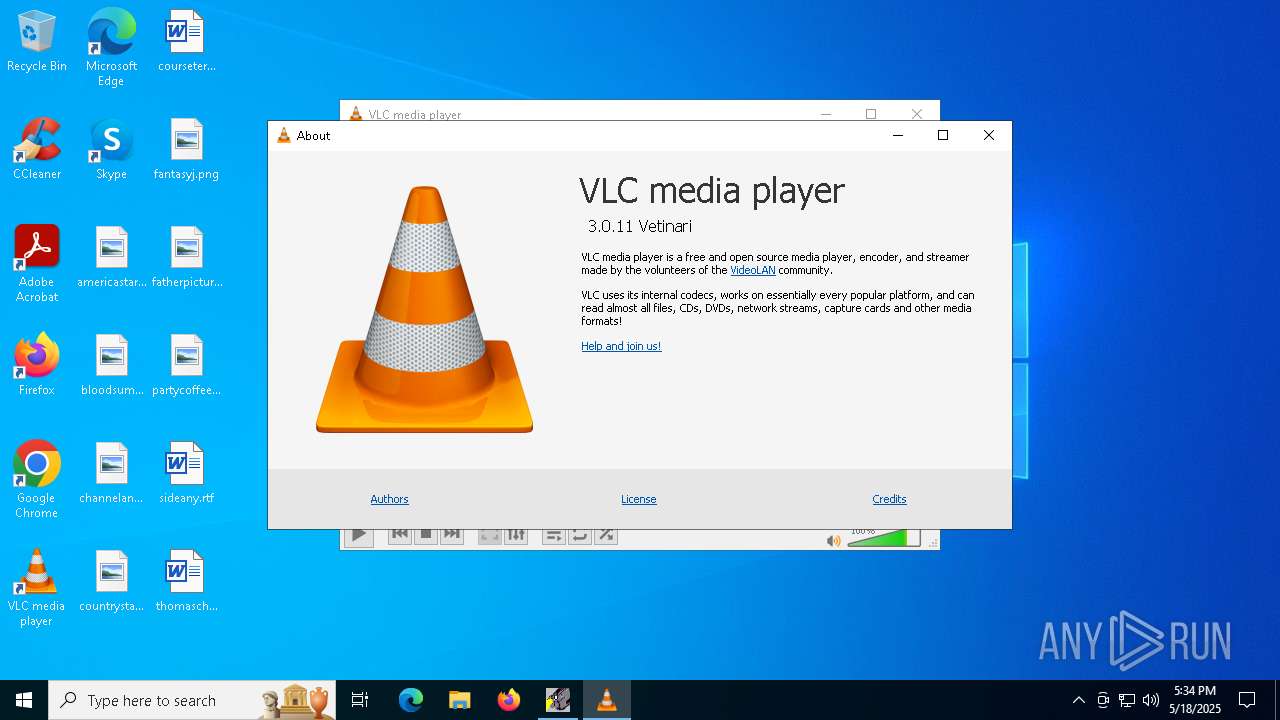
Task: Select '3.0.11 Vetinari' version text
Action: click(640, 226)
